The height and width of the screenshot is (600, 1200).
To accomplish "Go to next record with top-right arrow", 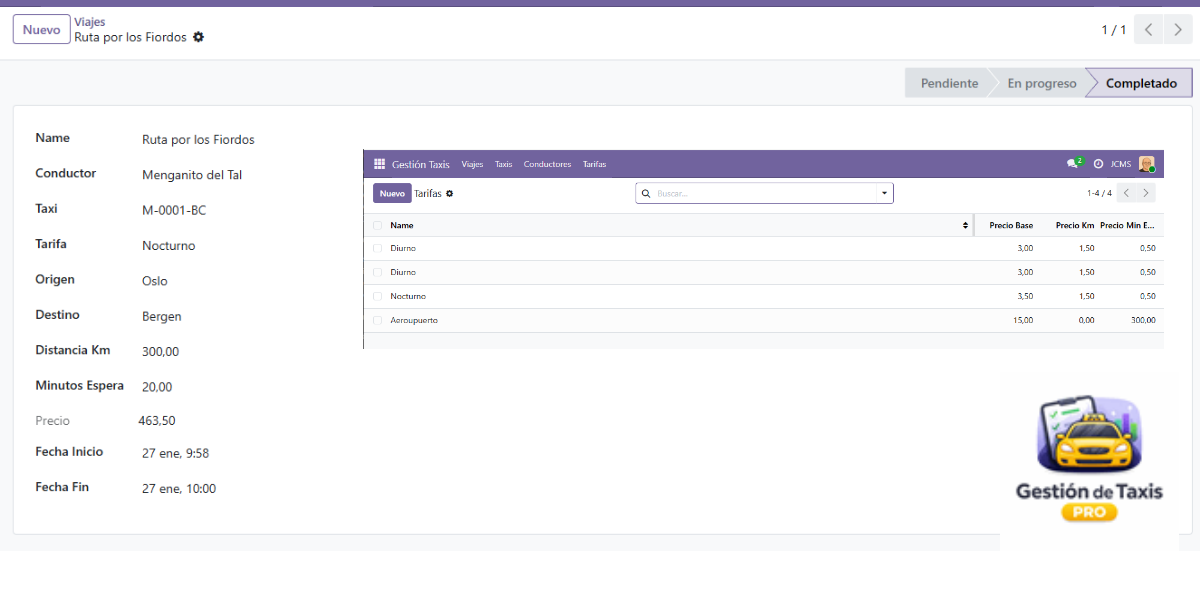I will tap(1180, 30).
